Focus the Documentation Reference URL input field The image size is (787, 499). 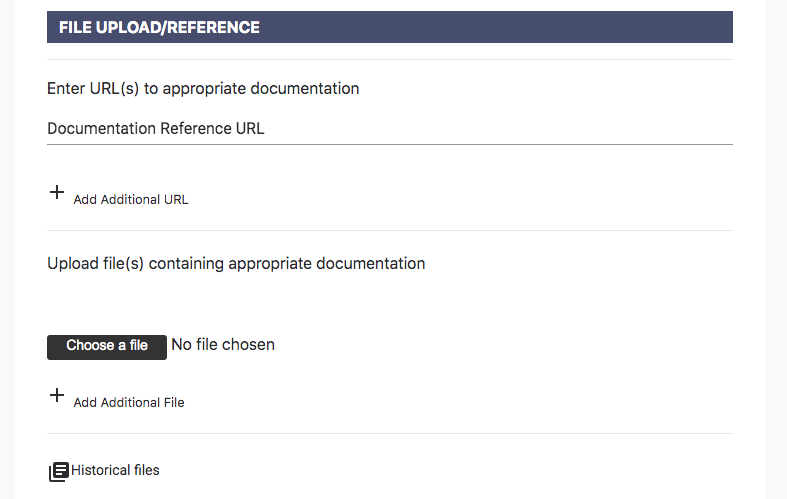390,129
